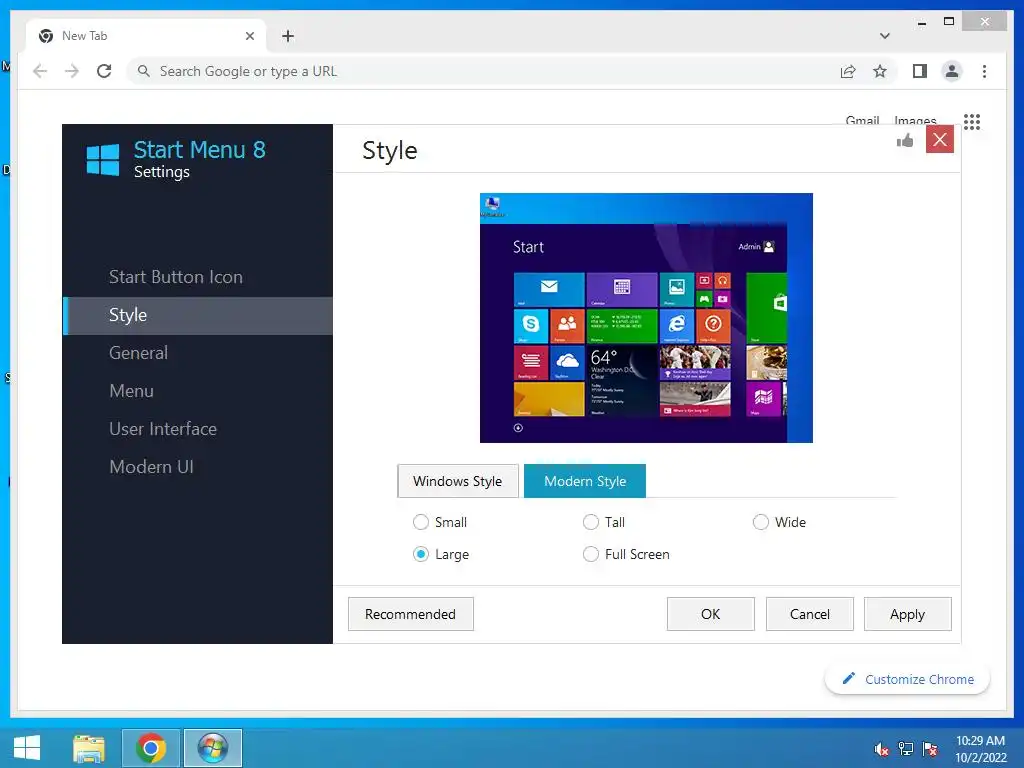Close the Start Menu 8 settings dialog
This screenshot has width=1024, height=768.
pyautogui.click(x=940, y=139)
